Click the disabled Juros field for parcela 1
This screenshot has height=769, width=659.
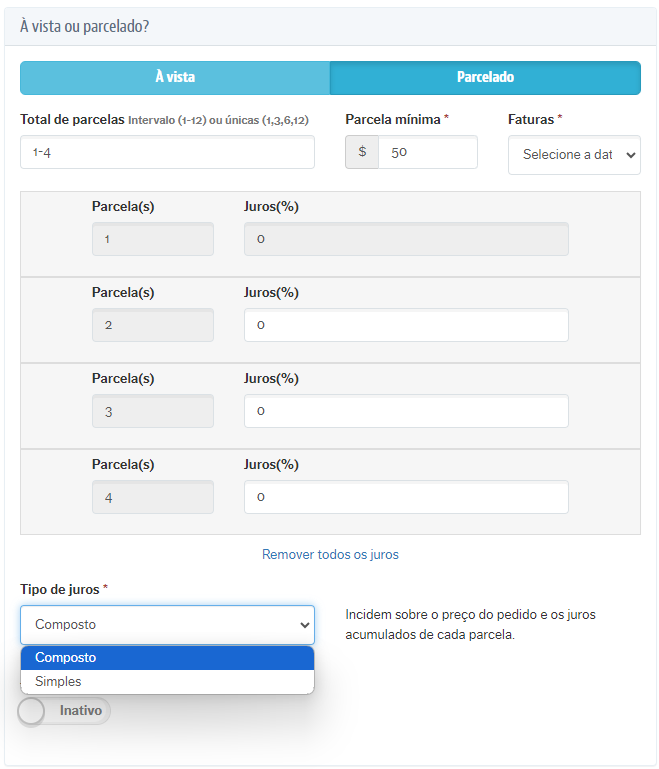[406, 239]
